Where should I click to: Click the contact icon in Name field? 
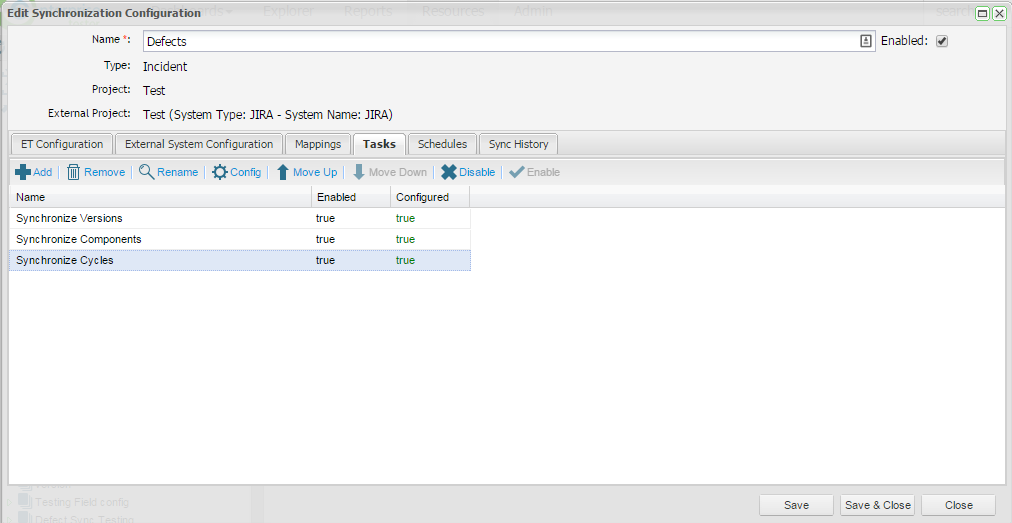(866, 41)
